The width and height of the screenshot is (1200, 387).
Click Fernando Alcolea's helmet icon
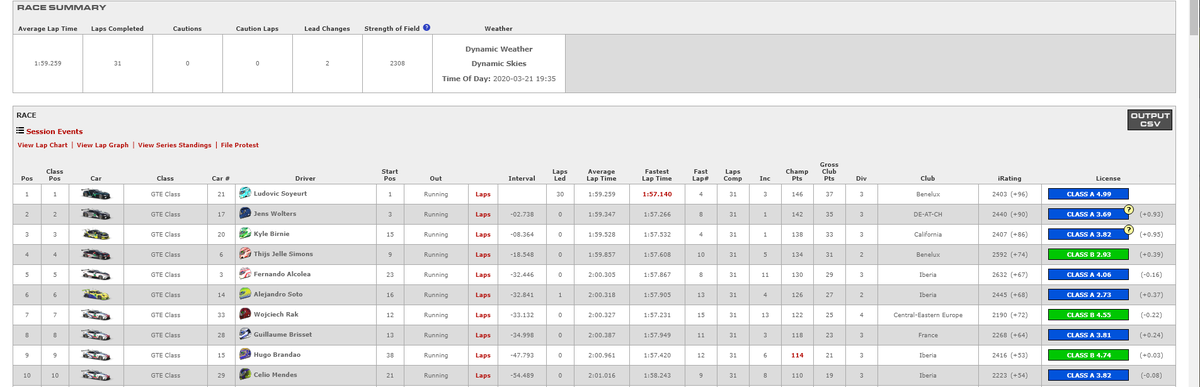pyautogui.click(x=245, y=273)
